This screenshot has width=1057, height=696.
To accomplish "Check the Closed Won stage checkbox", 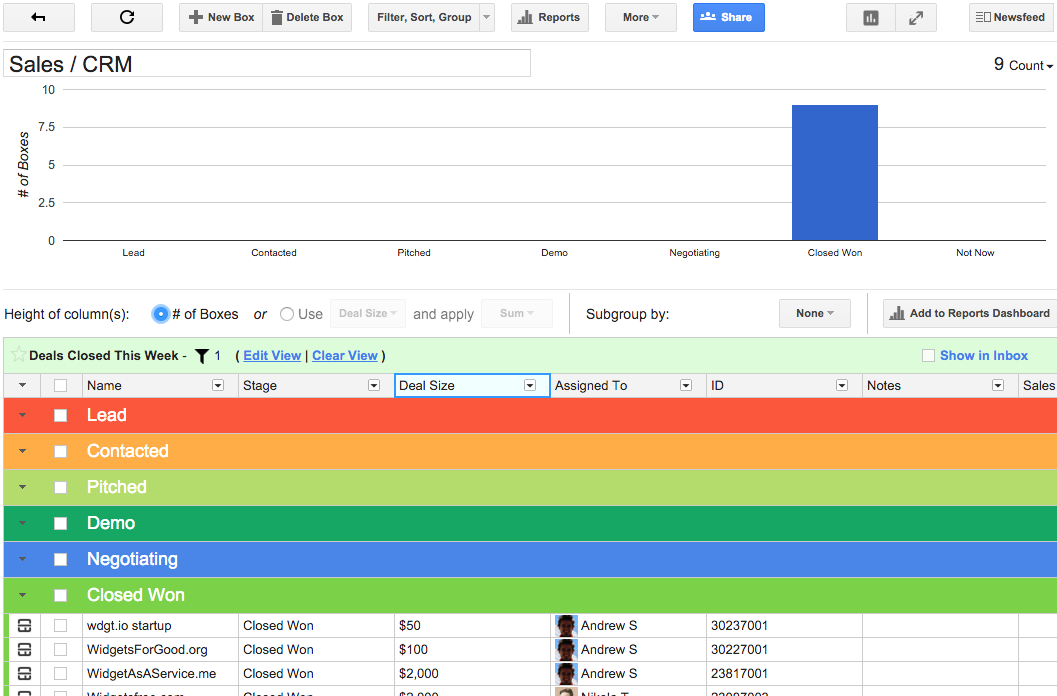I will coord(61,596).
